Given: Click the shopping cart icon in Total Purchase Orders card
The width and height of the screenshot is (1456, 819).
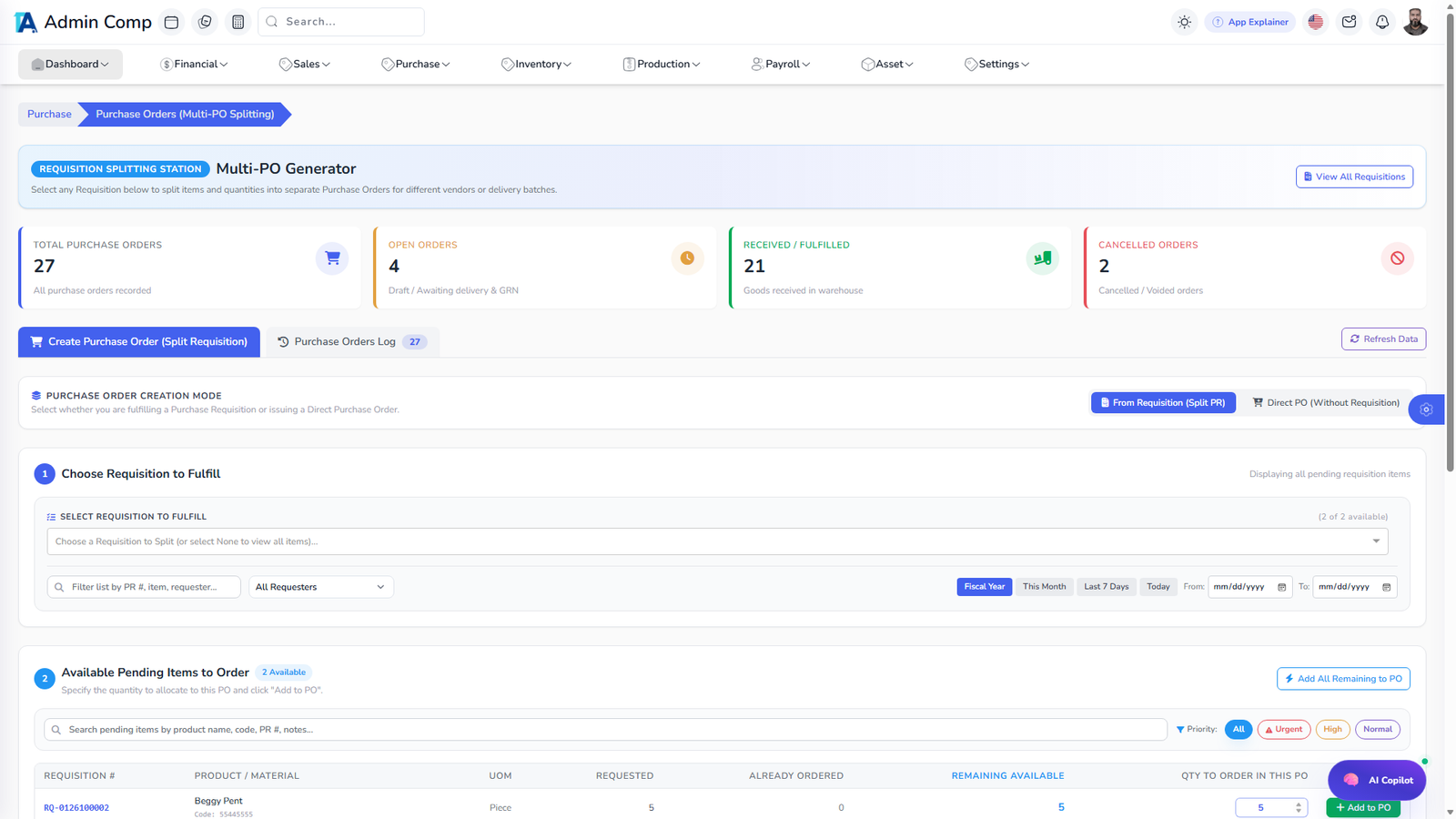Looking at the screenshot, I should [332, 258].
